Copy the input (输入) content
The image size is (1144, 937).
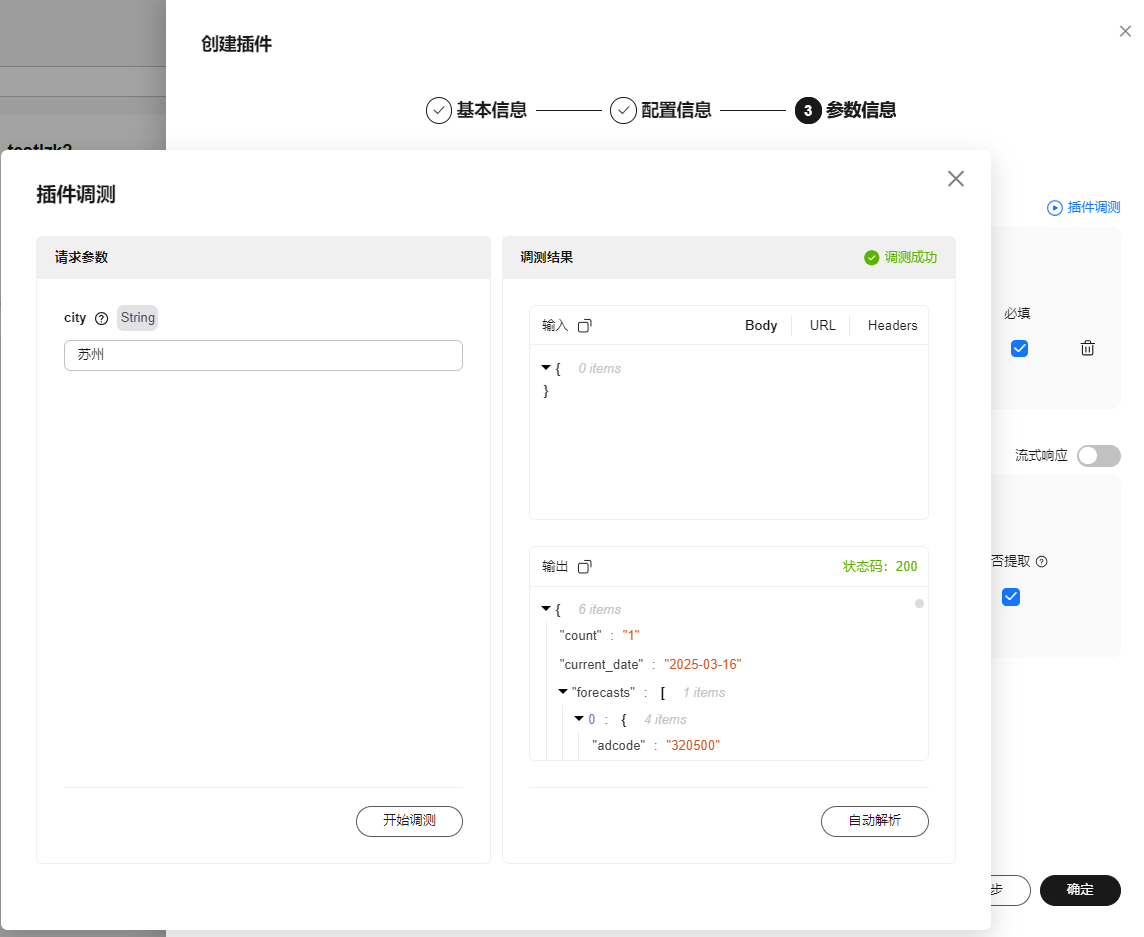pos(584,325)
